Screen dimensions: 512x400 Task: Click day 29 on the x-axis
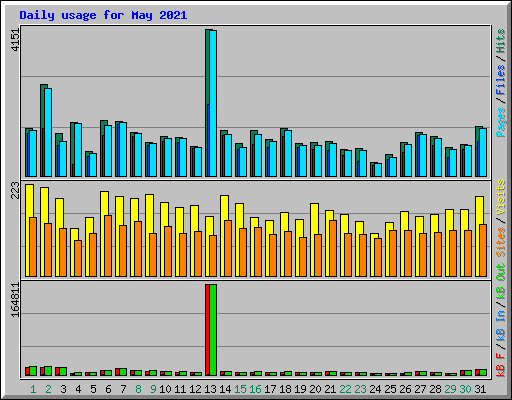pos(450,389)
